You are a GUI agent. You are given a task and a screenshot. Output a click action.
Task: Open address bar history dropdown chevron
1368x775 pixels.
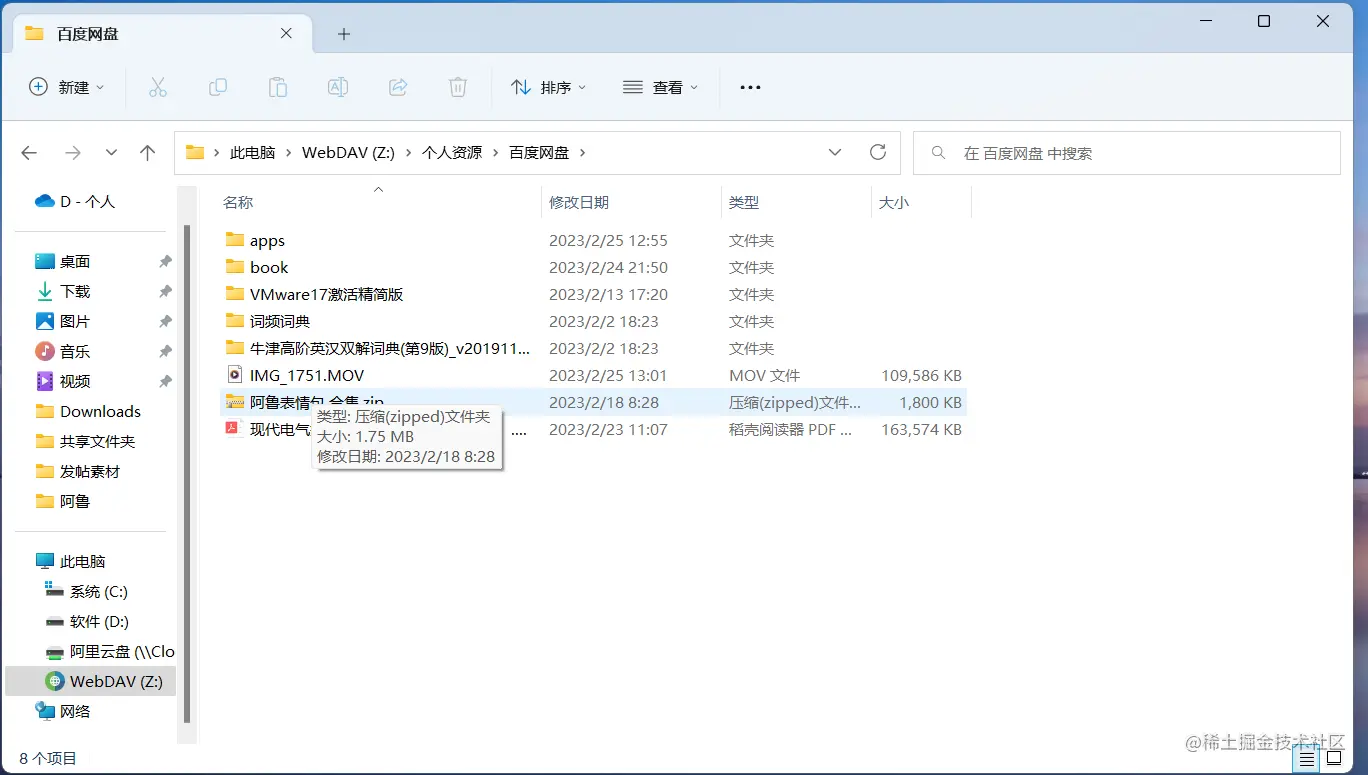(x=835, y=152)
